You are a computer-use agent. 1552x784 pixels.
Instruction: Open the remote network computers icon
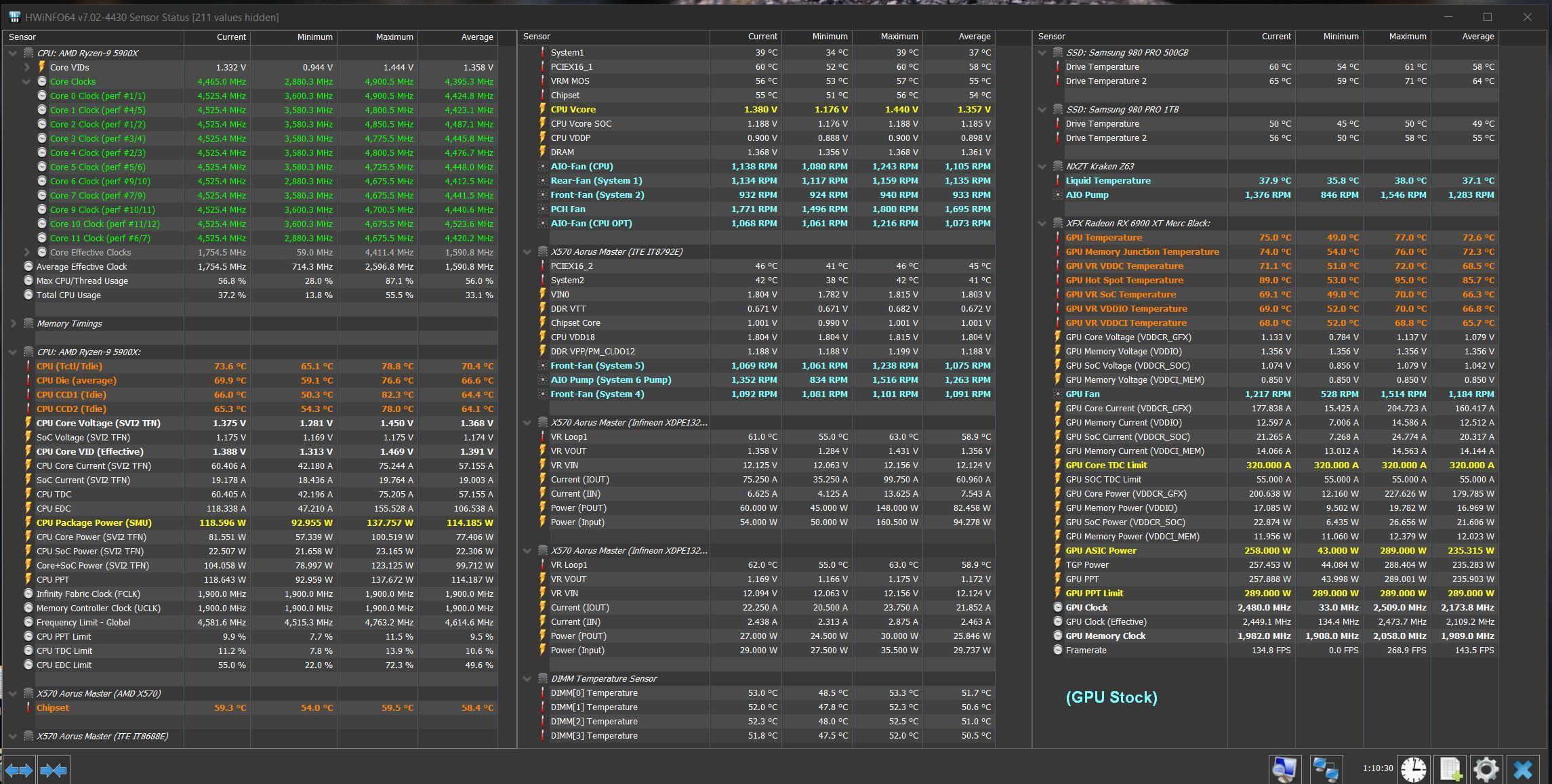coord(1325,769)
